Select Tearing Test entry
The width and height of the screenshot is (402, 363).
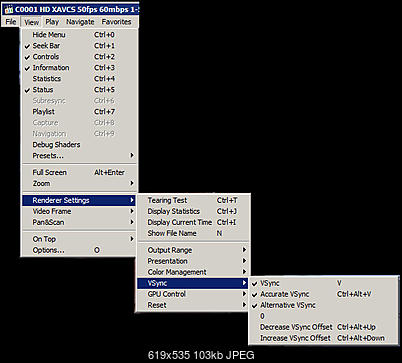pyautogui.click(x=193, y=200)
